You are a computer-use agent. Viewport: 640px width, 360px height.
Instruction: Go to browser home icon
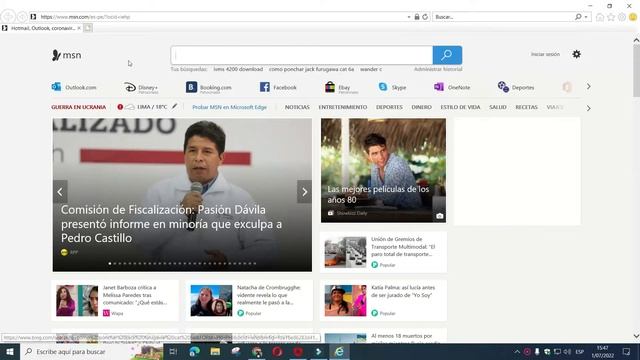tap(600, 17)
